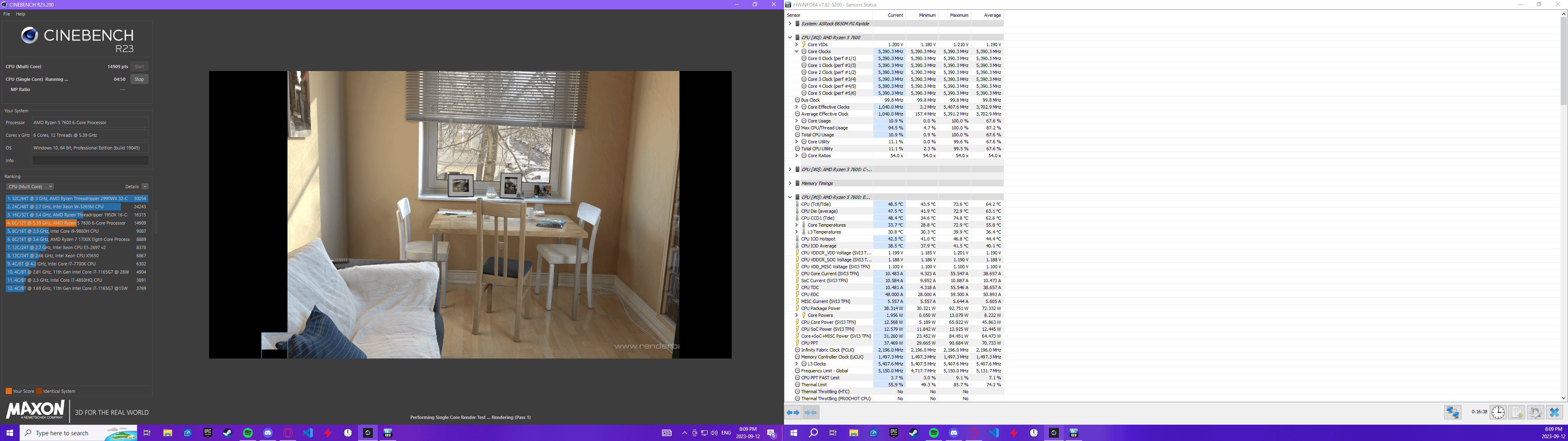Screen dimensions: 1568x441
Task: Select the Infinity Fabric Clock (FCLK) row
Action: tap(895, 350)
